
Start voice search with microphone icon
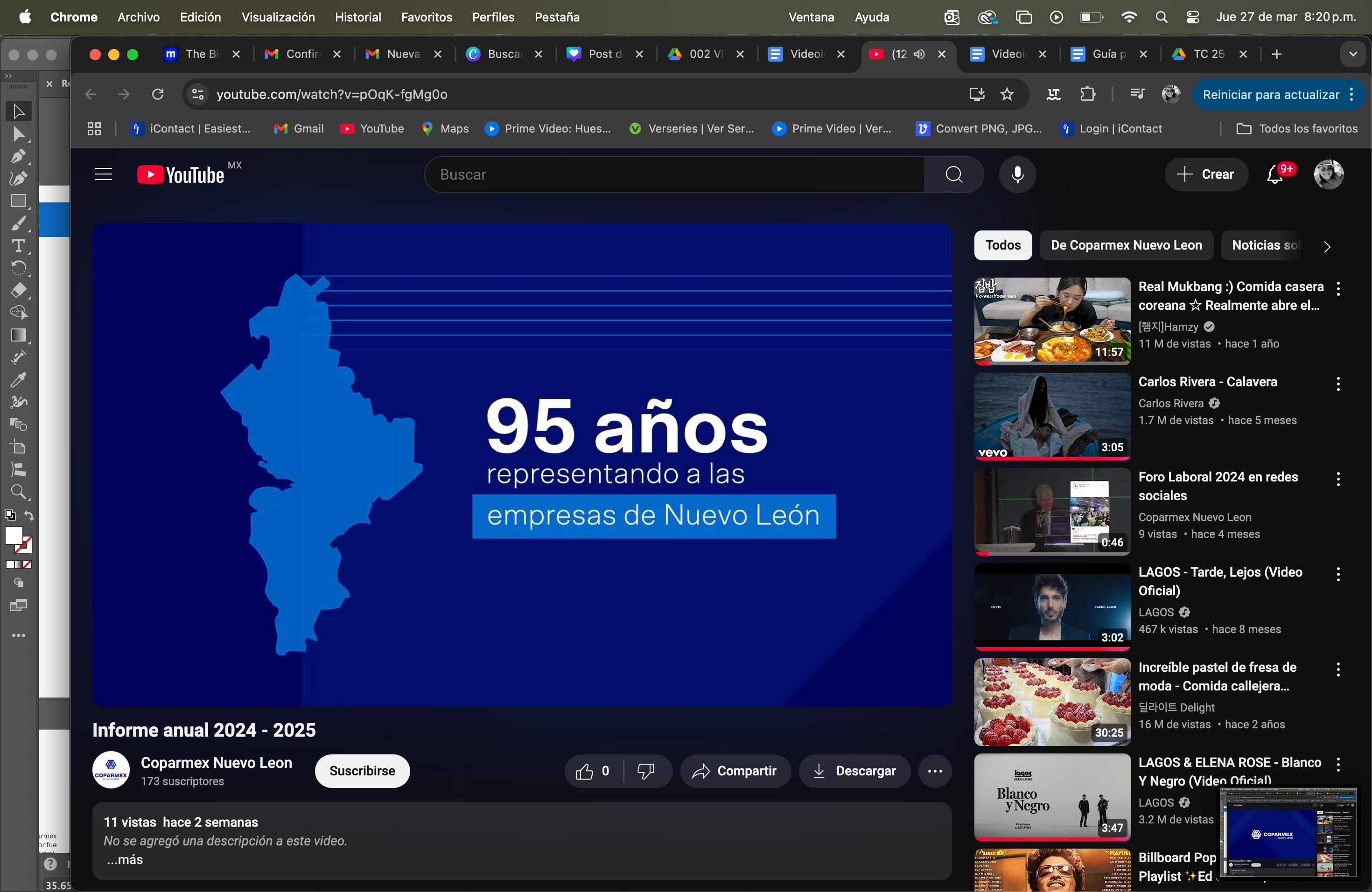tap(1017, 174)
